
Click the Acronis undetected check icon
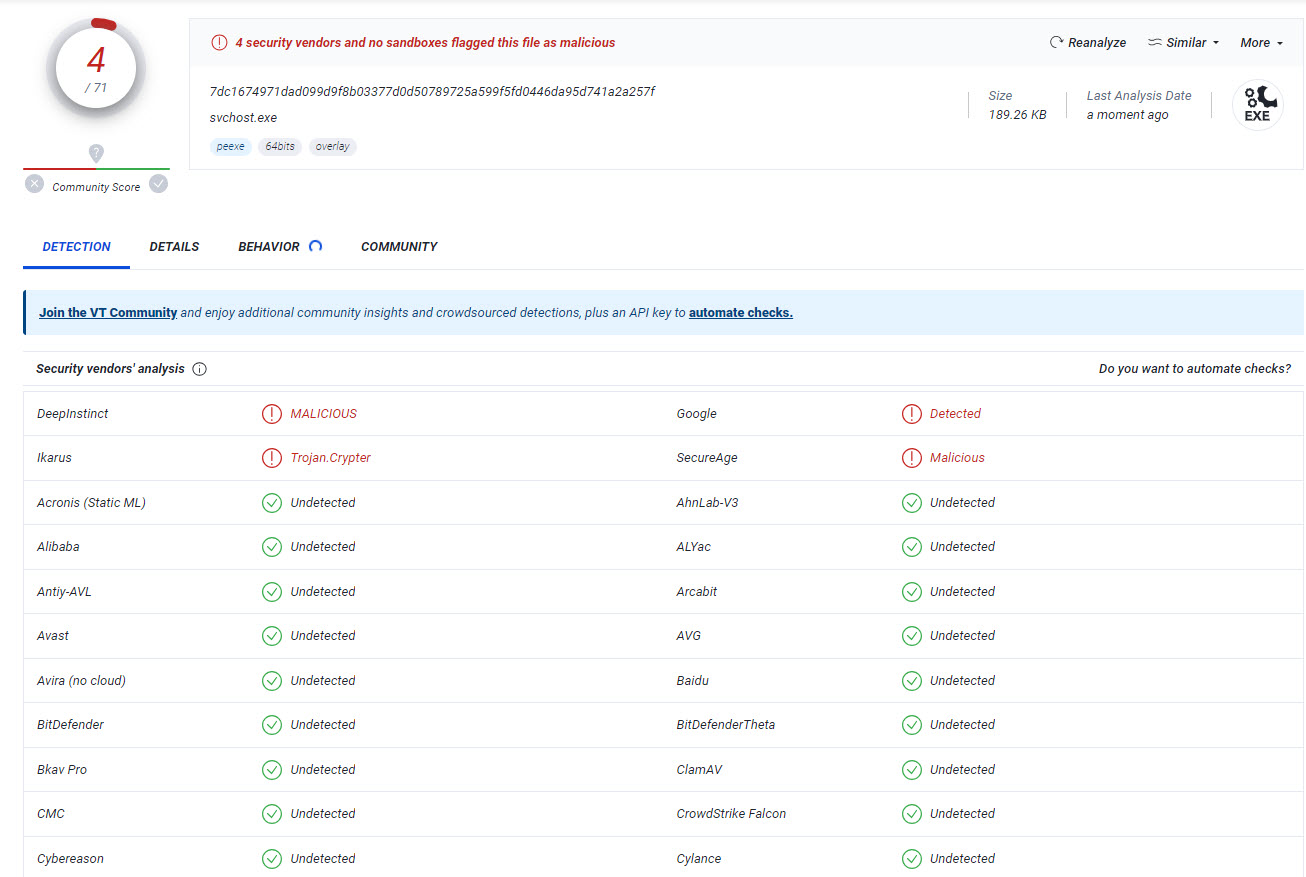[271, 503]
